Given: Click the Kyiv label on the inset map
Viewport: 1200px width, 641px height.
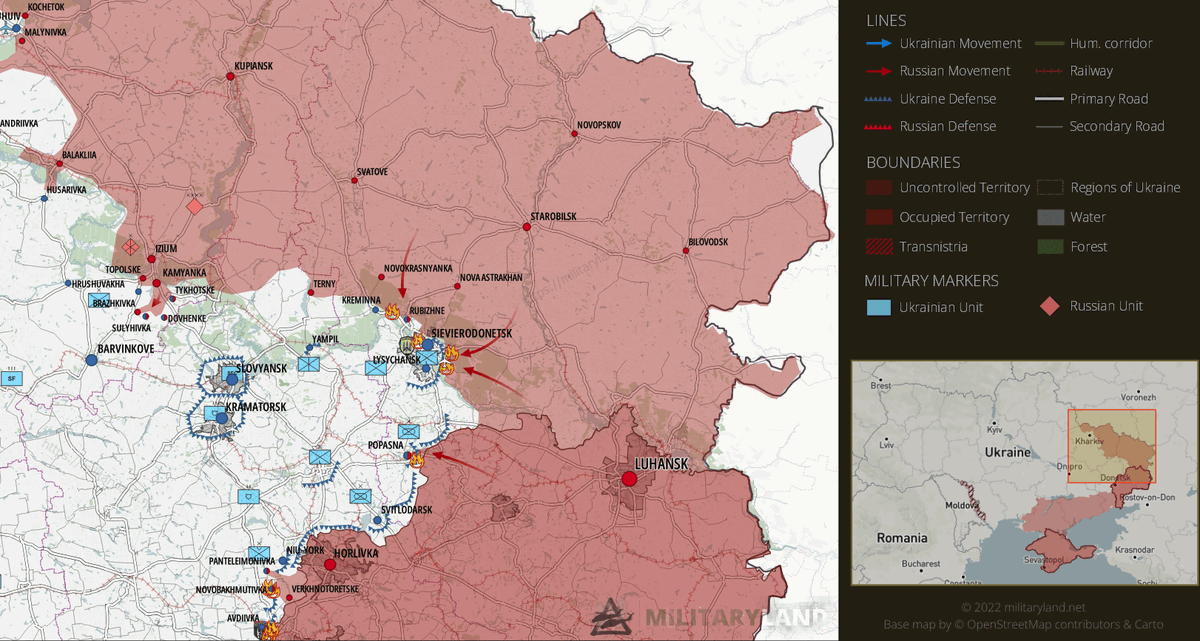Looking at the screenshot, I should pos(994,429).
